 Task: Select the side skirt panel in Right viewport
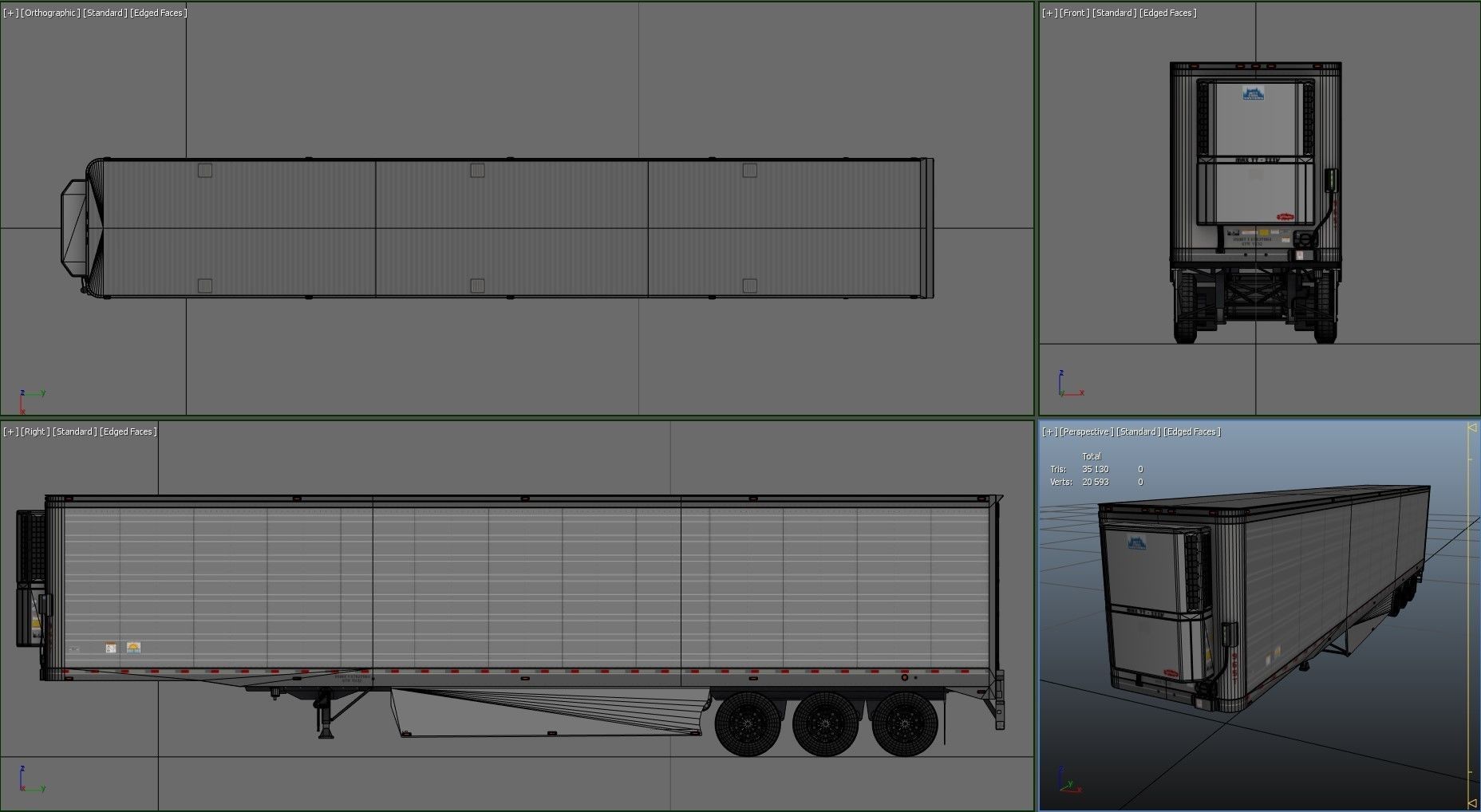551,711
